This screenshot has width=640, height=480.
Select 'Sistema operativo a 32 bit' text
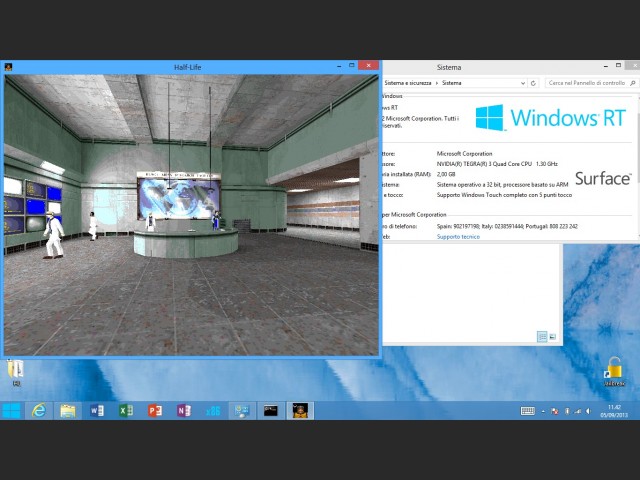[x=468, y=185]
